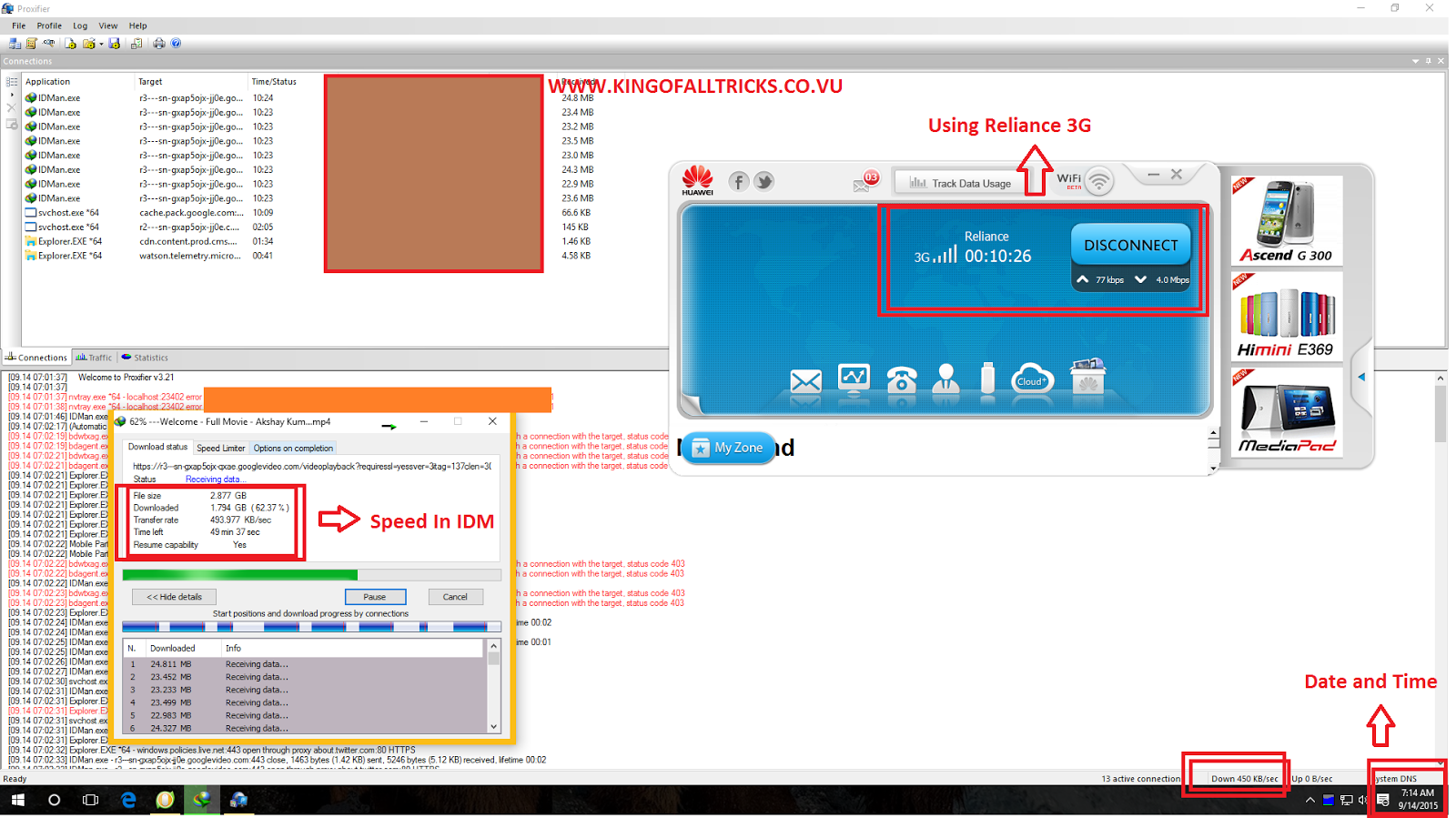Click the new profile toolbar icon
1456x818 pixels.
71,43
